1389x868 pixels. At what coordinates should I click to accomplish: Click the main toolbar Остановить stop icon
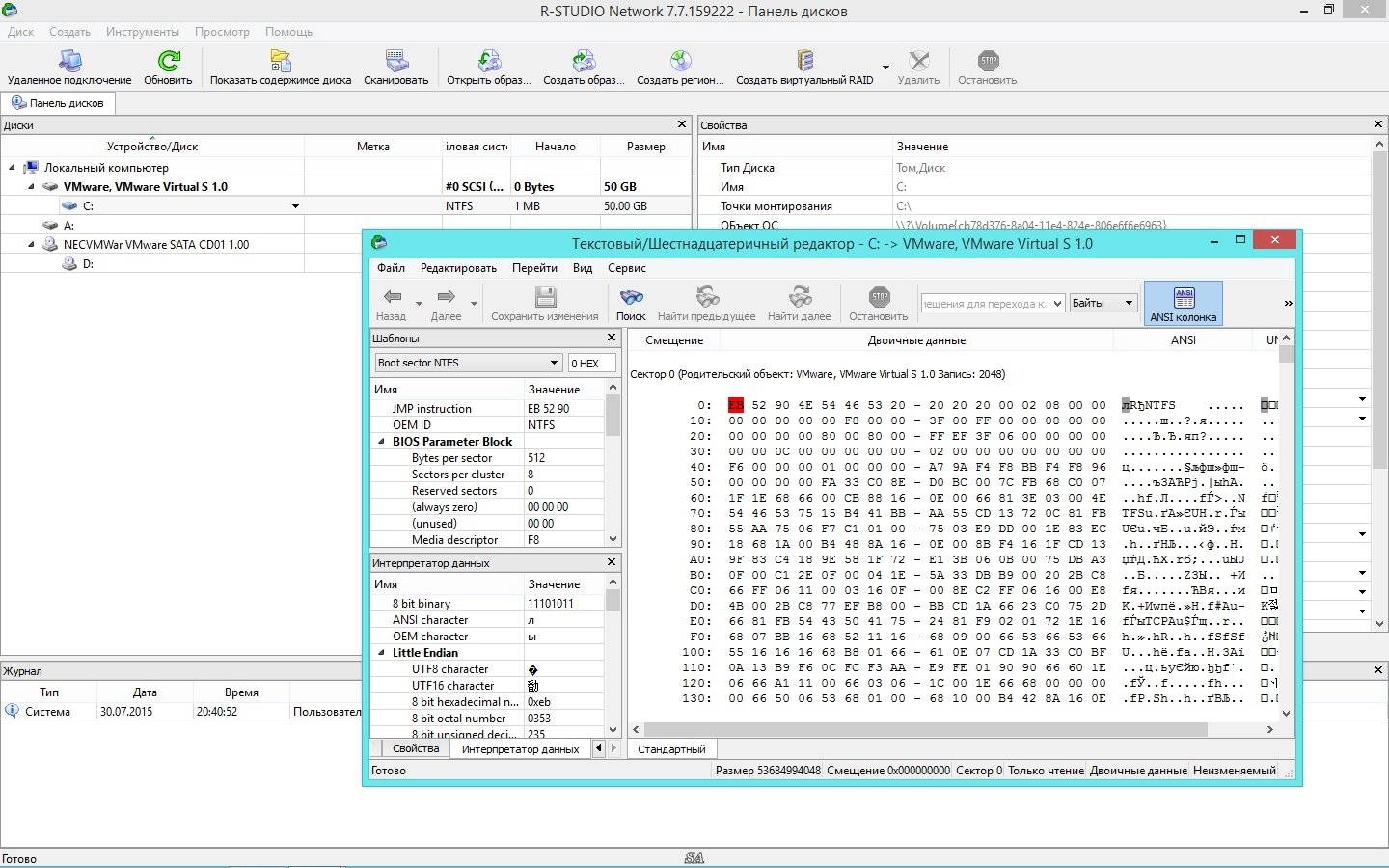[988, 62]
